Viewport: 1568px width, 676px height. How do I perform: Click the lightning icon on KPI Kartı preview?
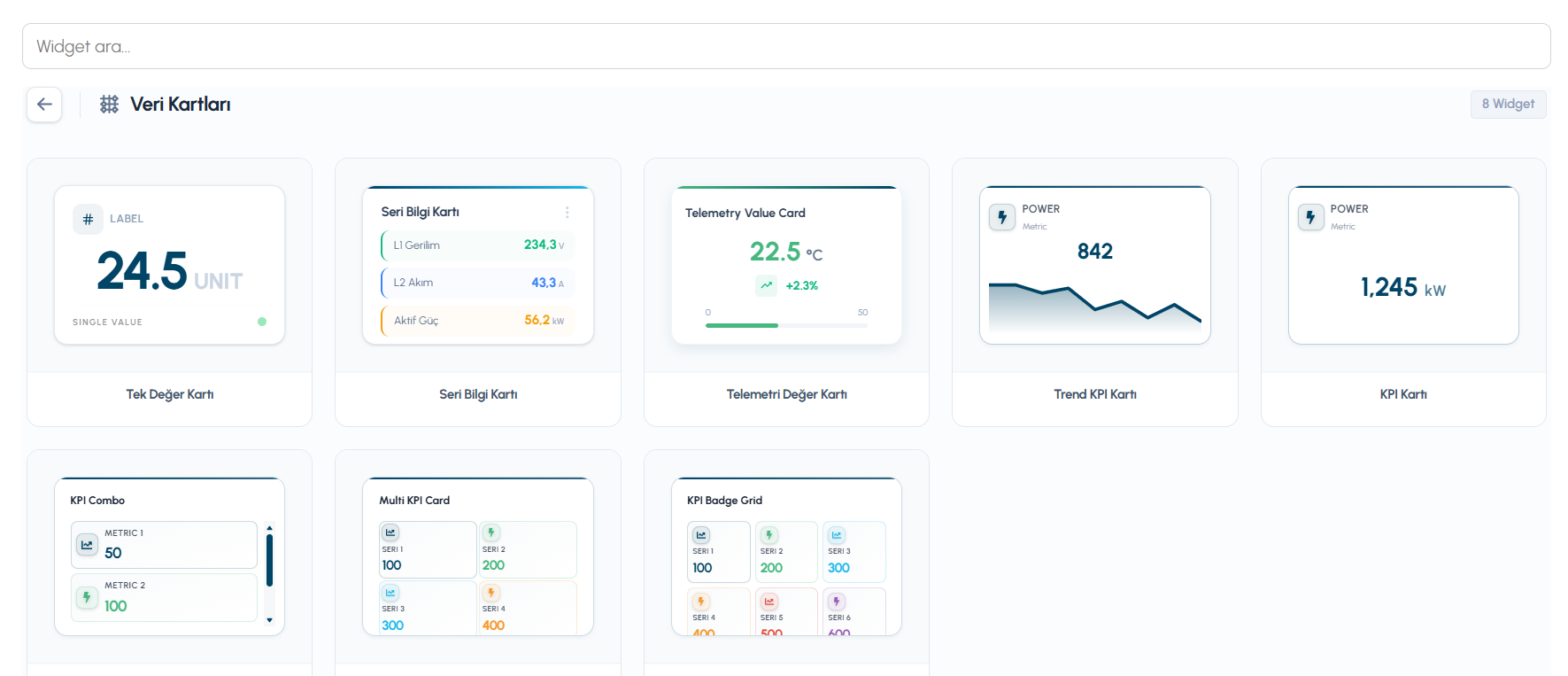pyautogui.click(x=1310, y=217)
